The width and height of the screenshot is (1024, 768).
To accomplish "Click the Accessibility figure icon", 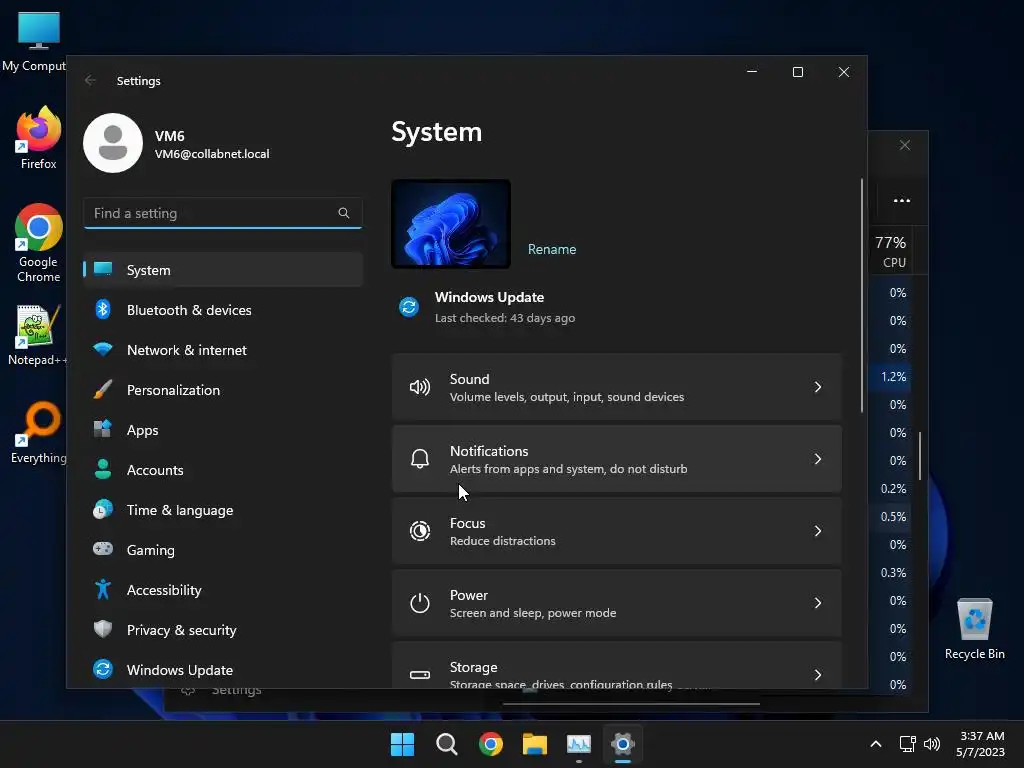I will point(103,590).
